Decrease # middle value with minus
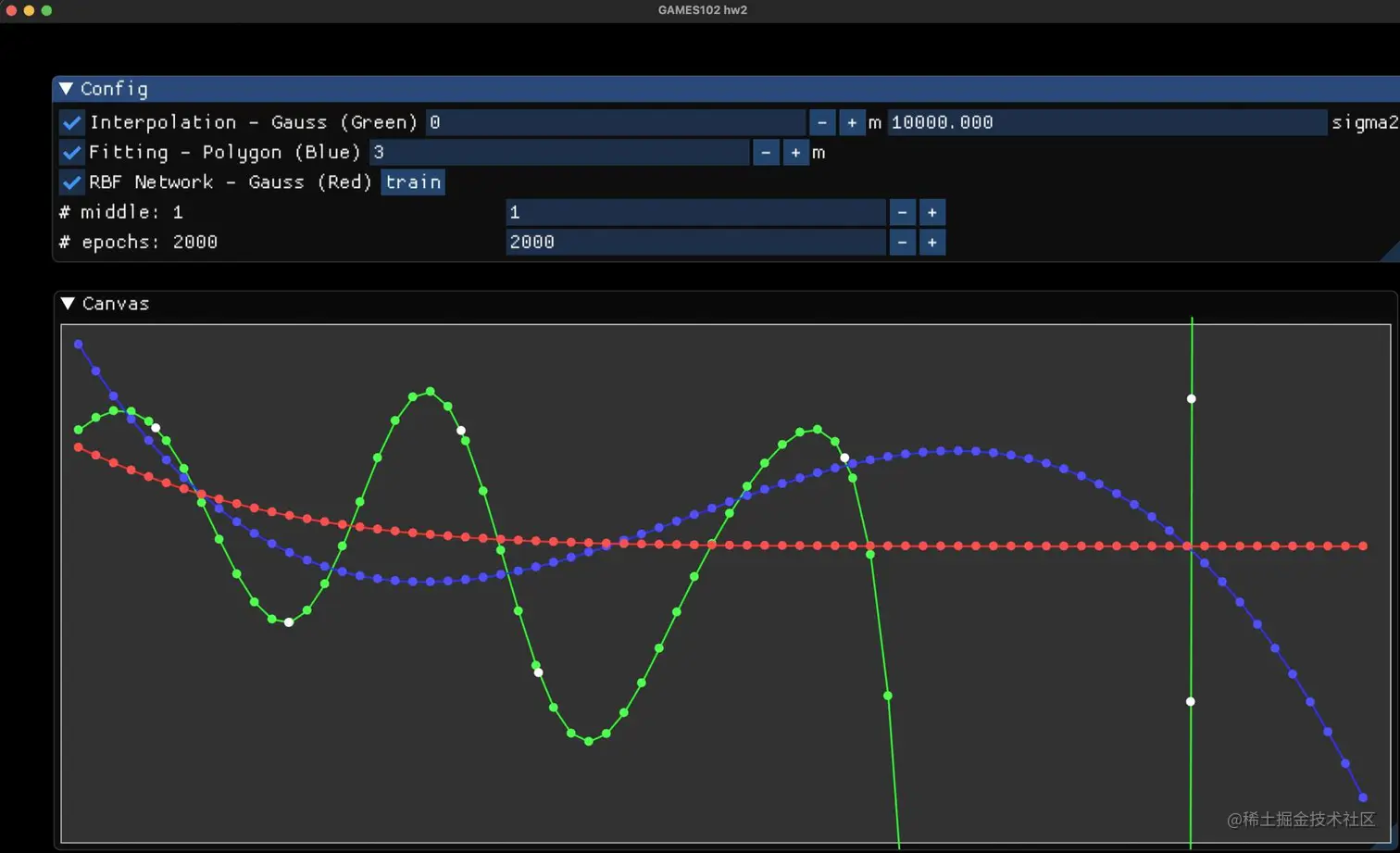The height and width of the screenshot is (853, 1400). [x=902, y=212]
